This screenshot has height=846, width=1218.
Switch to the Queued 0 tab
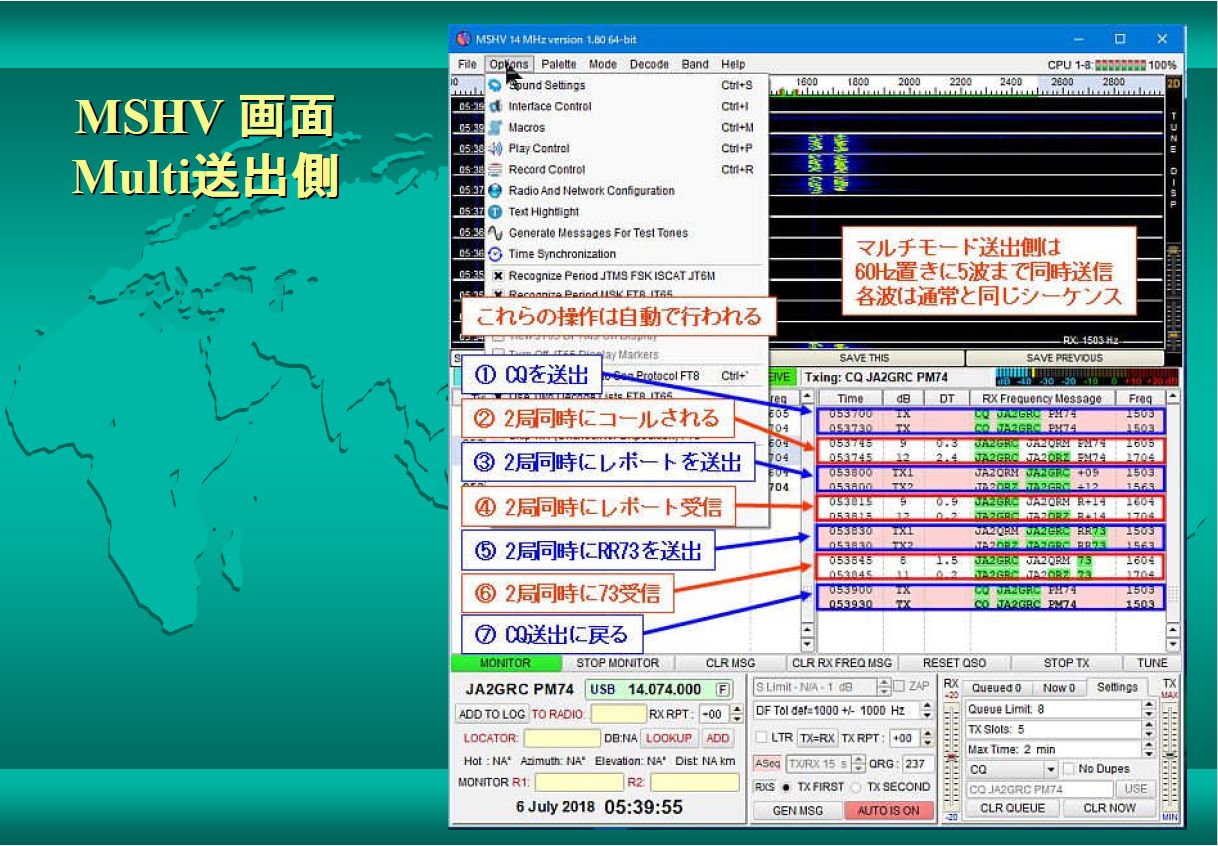tap(996, 688)
